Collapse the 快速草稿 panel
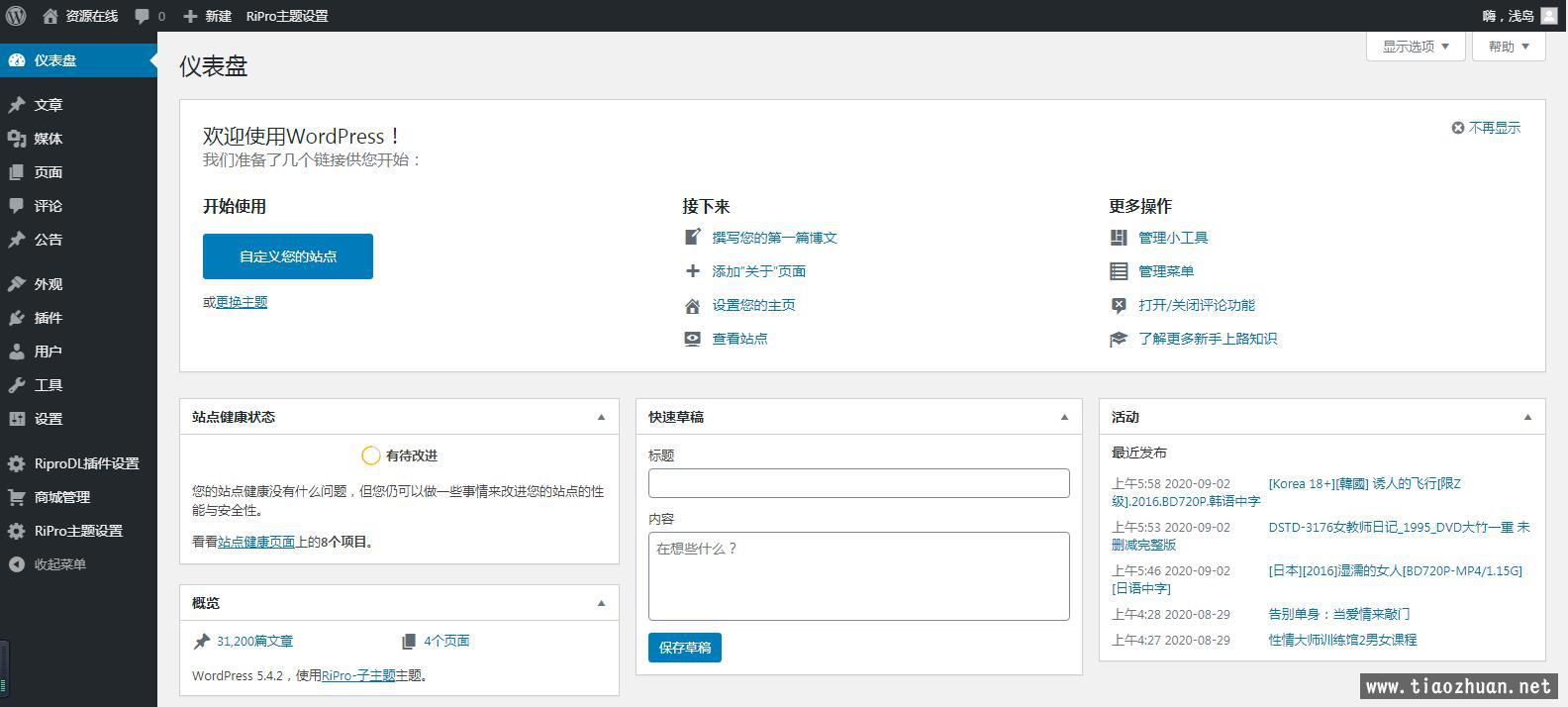The height and width of the screenshot is (707, 1568). (x=1064, y=417)
